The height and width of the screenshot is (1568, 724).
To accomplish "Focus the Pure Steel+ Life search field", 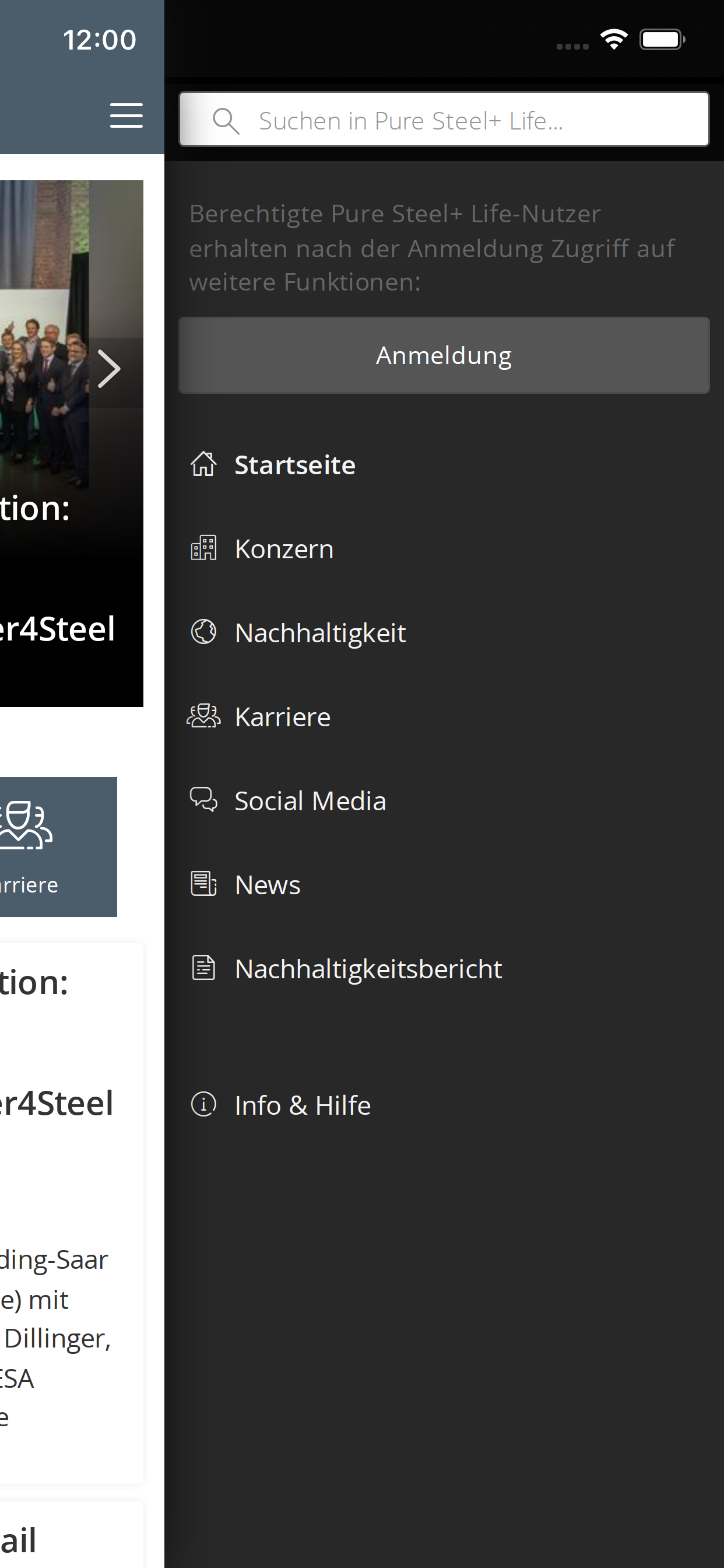I will (444, 120).
